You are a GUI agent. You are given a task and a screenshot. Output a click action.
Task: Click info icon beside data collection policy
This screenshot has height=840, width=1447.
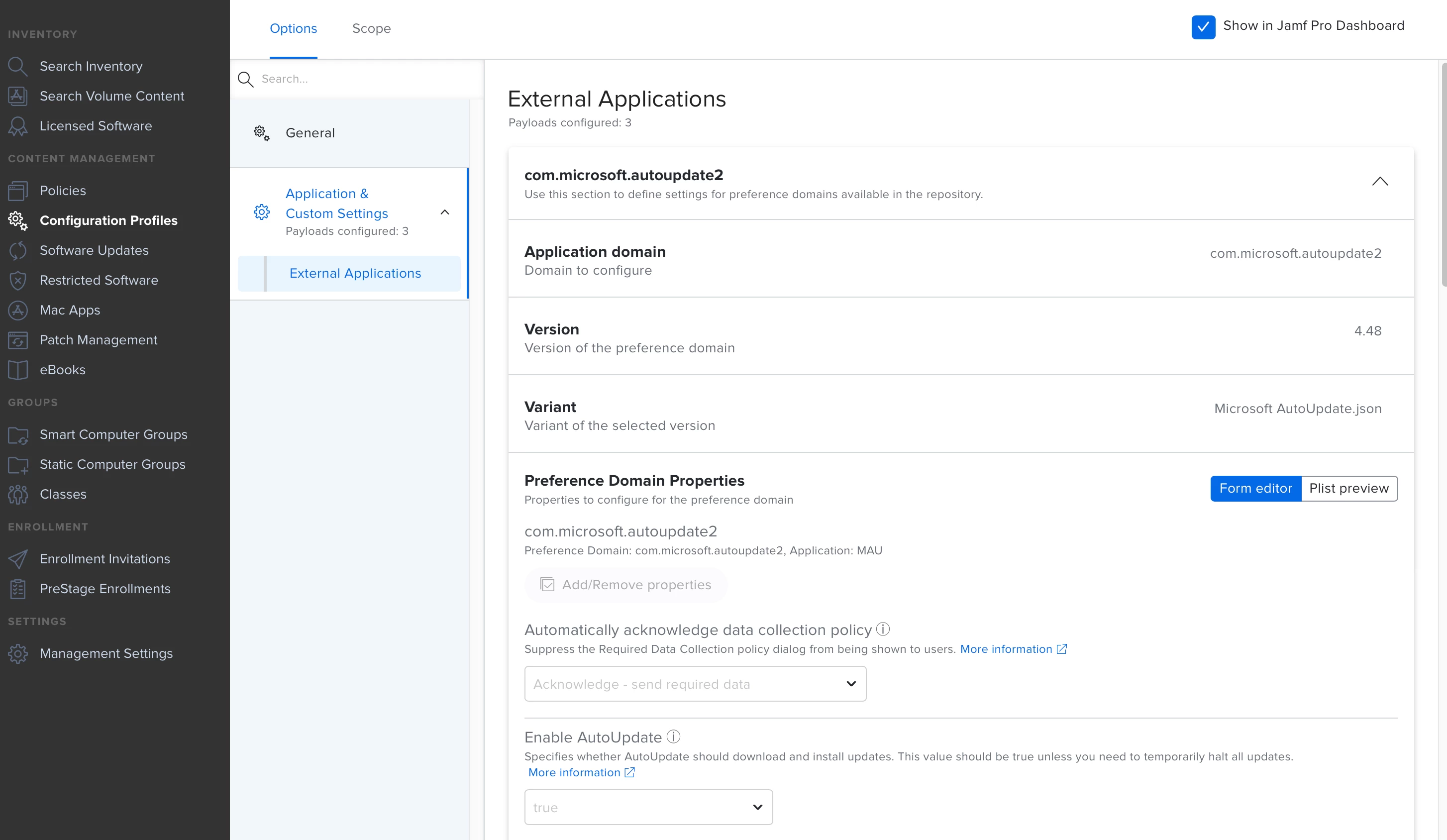883,630
